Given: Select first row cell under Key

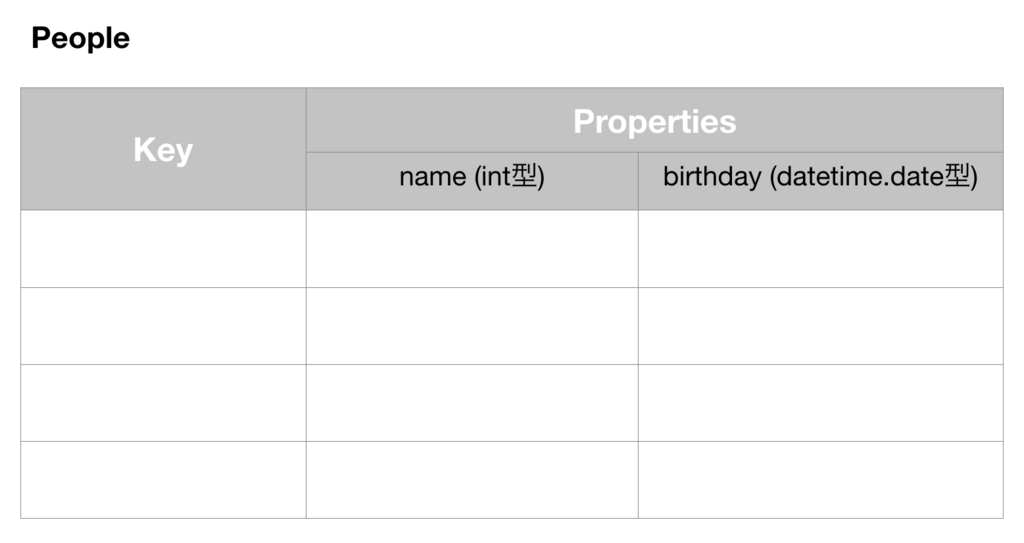Looking at the screenshot, I should pyautogui.click(x=163, y=249).
